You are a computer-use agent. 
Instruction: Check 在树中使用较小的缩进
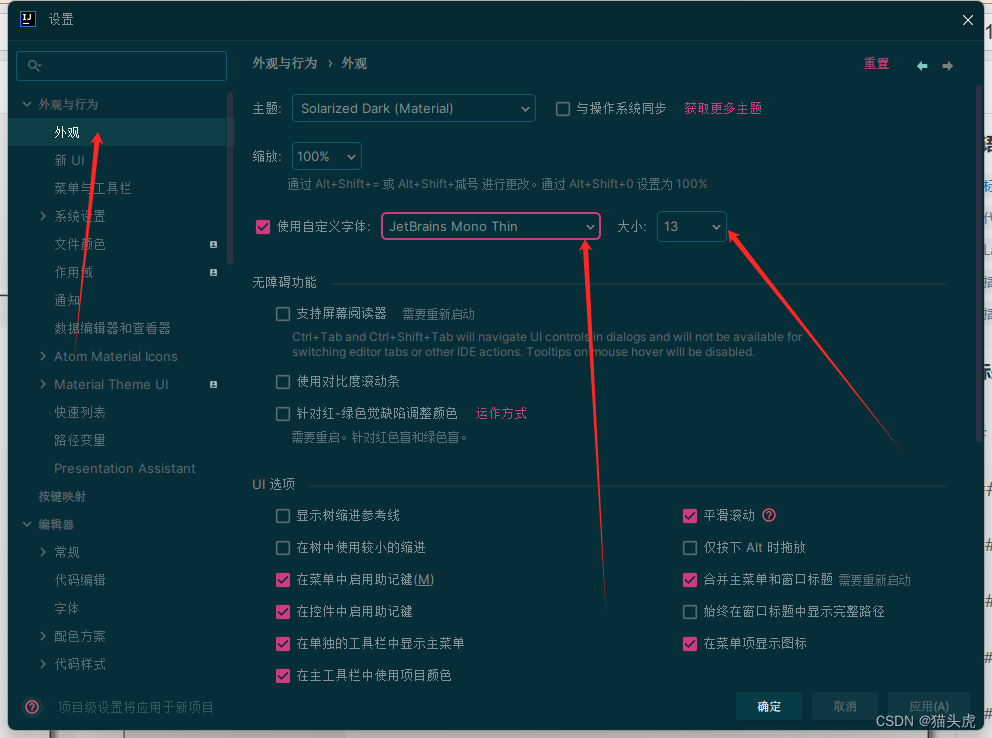click(x=283, y=548)
